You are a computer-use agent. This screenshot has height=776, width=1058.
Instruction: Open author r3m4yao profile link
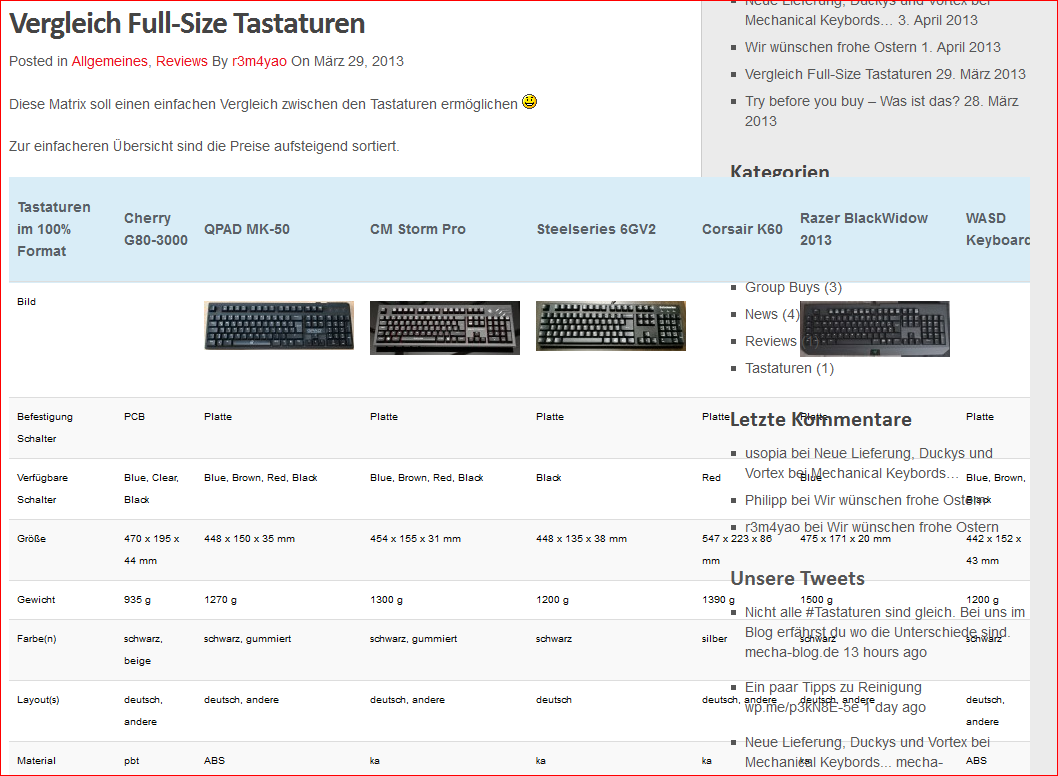[259, 61]
